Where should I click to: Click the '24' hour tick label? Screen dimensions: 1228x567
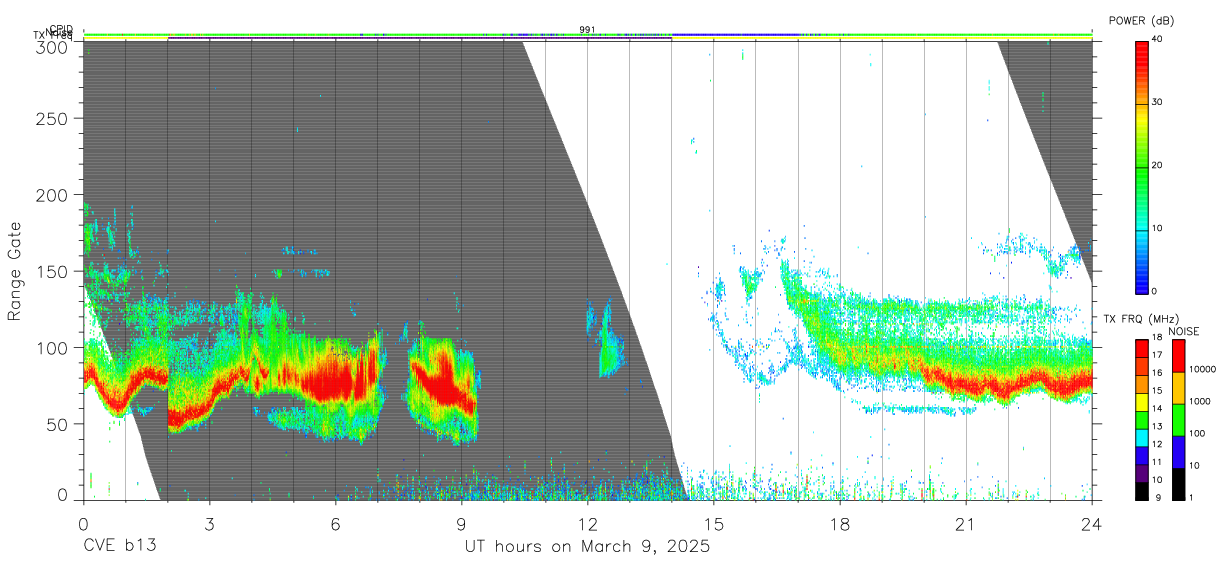point(1092,524)
